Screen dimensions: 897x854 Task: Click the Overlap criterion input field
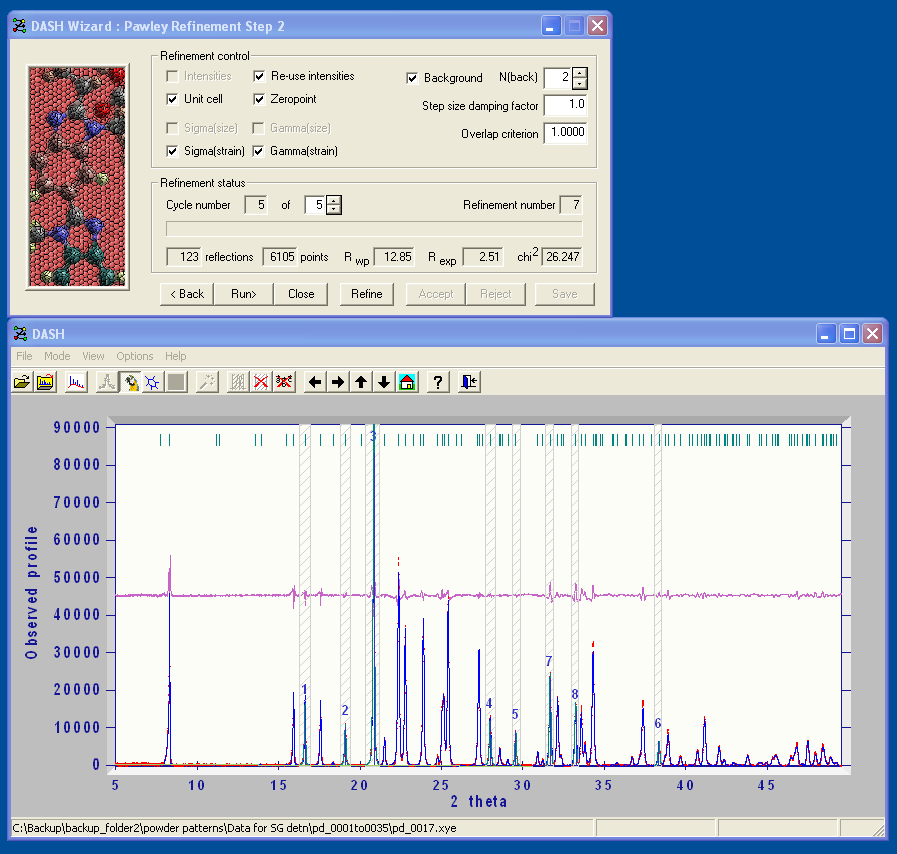point(566,133)
